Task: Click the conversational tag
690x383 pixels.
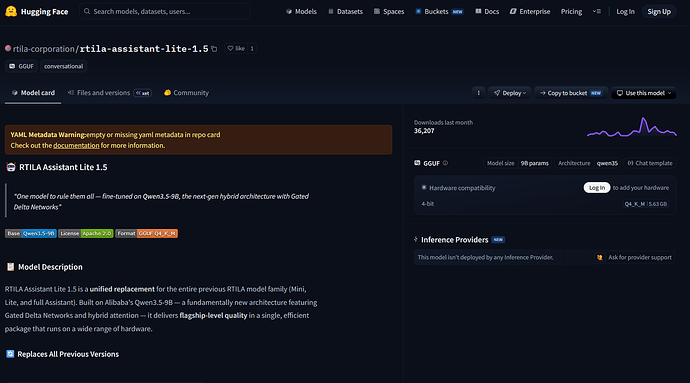Action: (x=63, y=66)
